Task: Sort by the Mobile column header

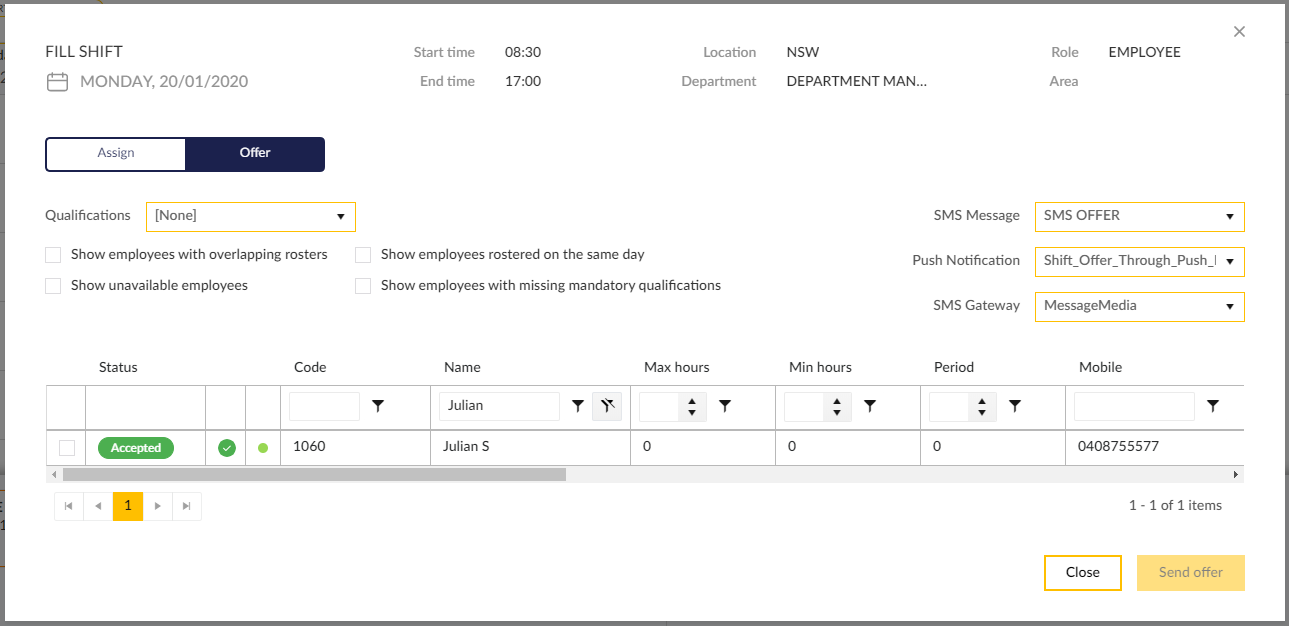Action: click(1100, 367)
